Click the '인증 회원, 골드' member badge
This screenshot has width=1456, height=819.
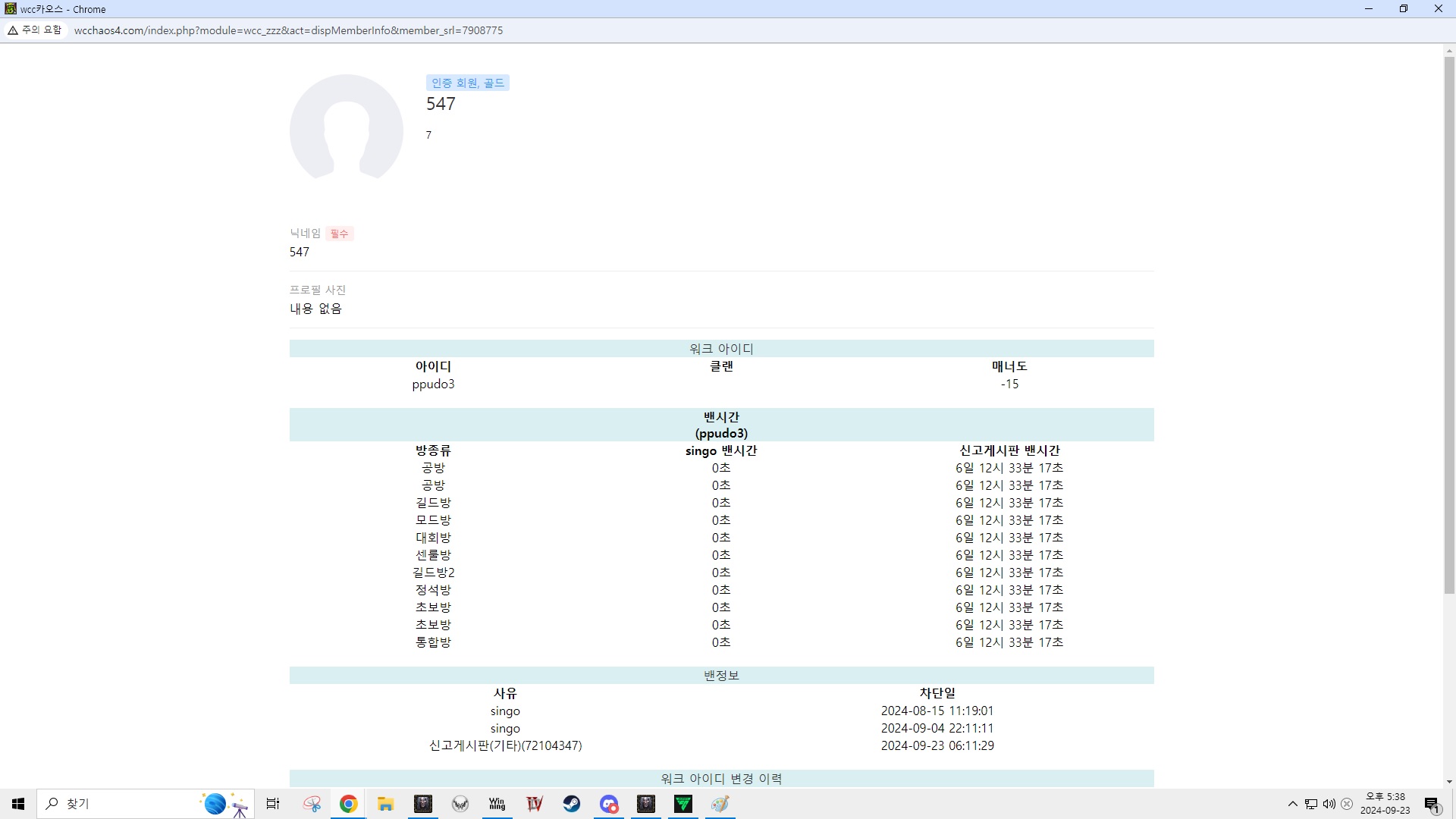tap(468, 83)
